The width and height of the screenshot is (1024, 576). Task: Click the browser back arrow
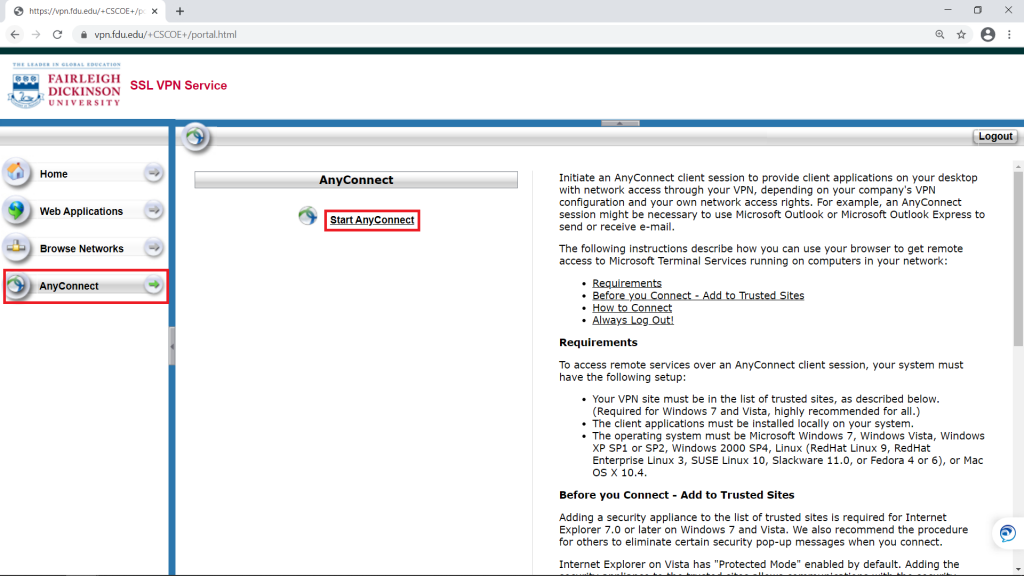(x=15, y=35)
